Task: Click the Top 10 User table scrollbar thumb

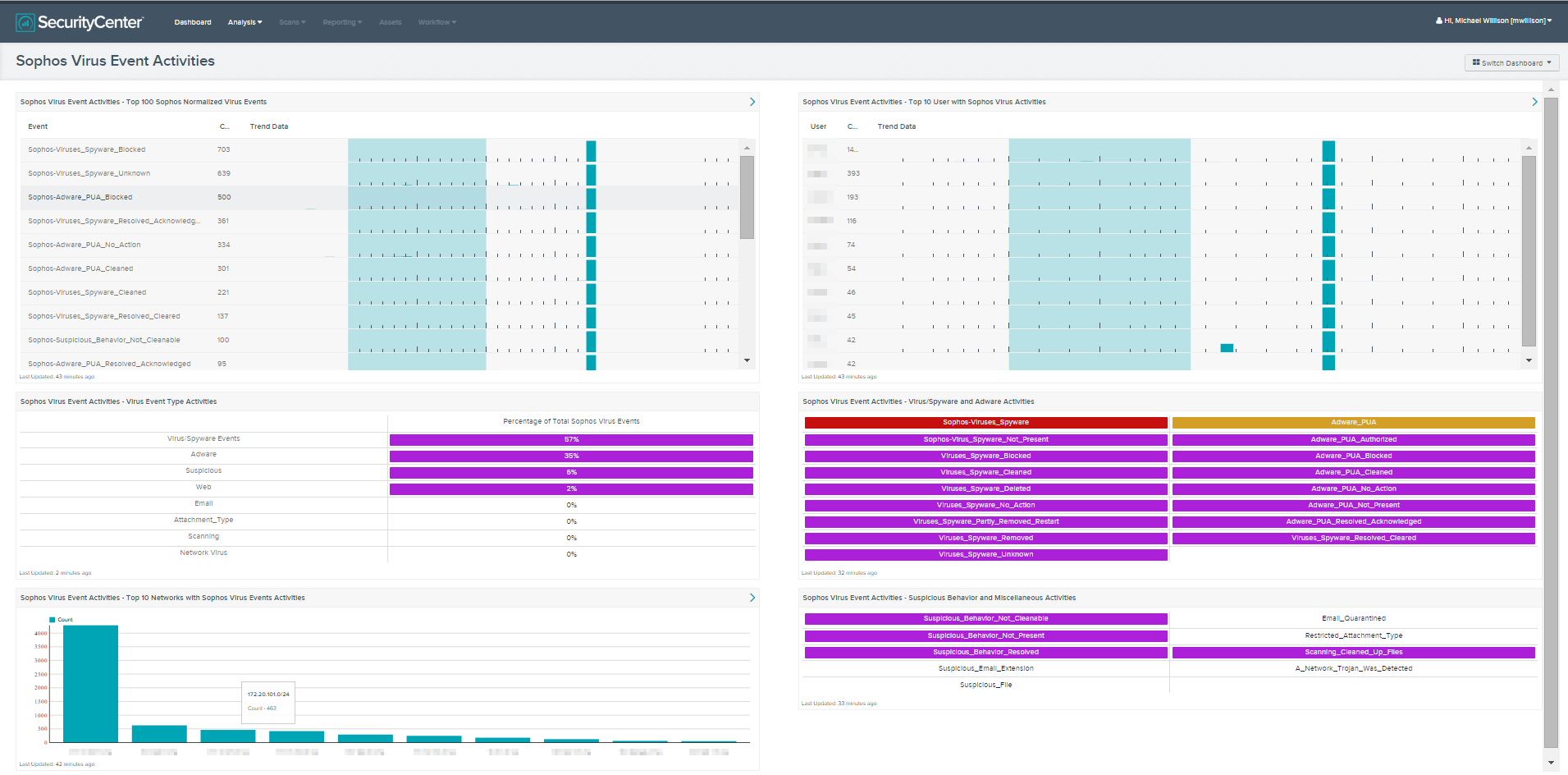Action: click(x=1529, y=250)
